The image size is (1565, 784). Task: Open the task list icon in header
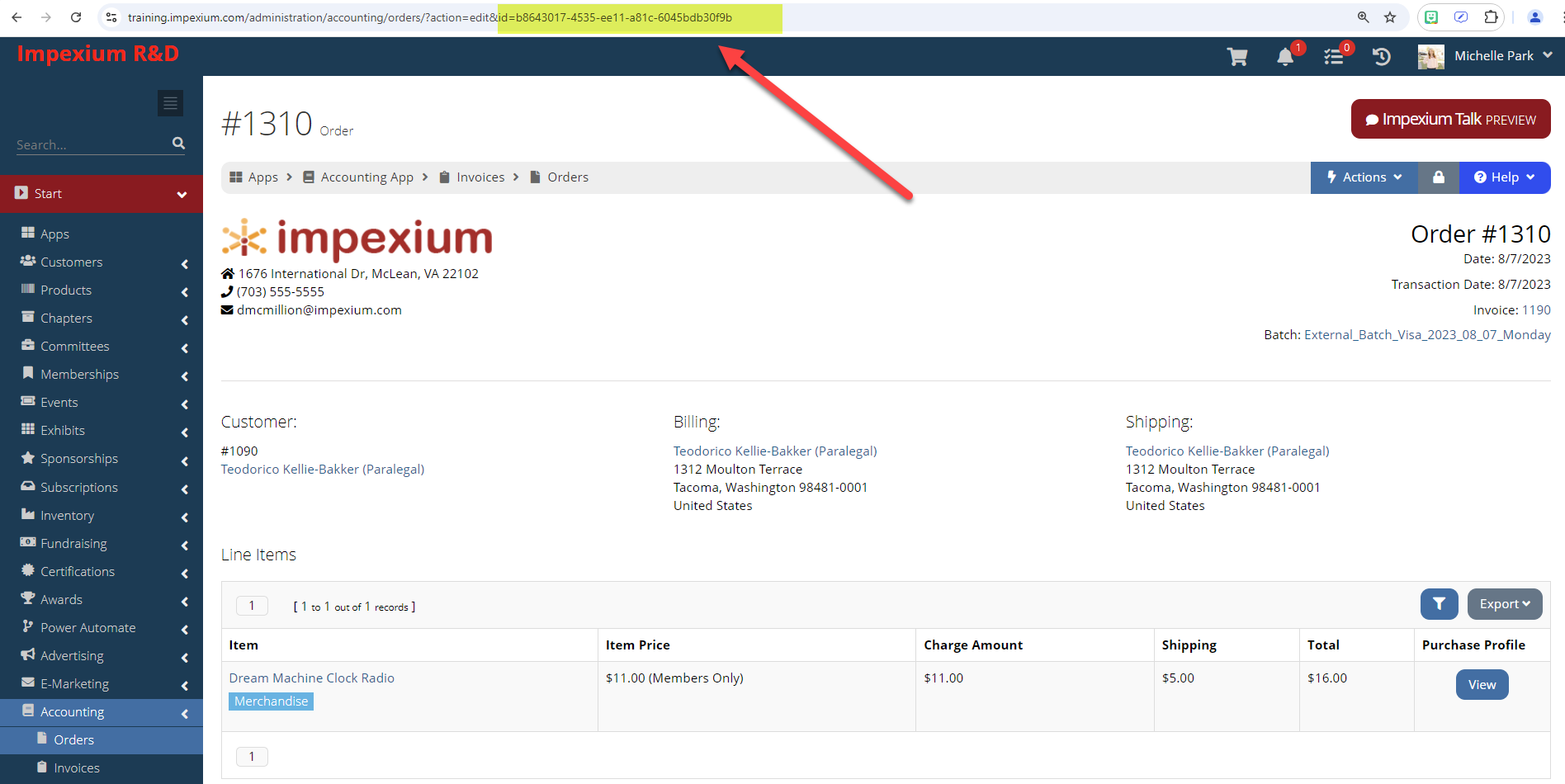pyautogui.click(x=1333, y=56)
